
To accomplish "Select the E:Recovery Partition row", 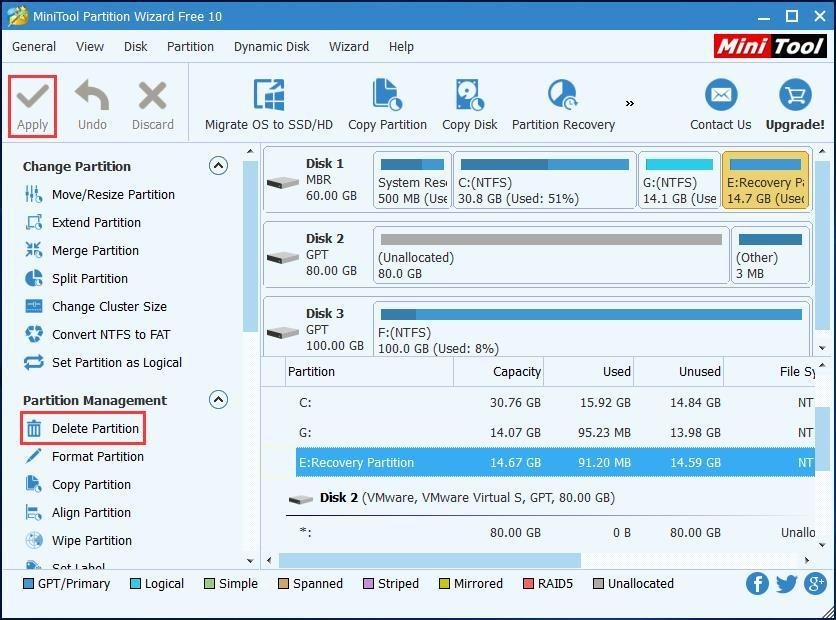I will [554, 462].
